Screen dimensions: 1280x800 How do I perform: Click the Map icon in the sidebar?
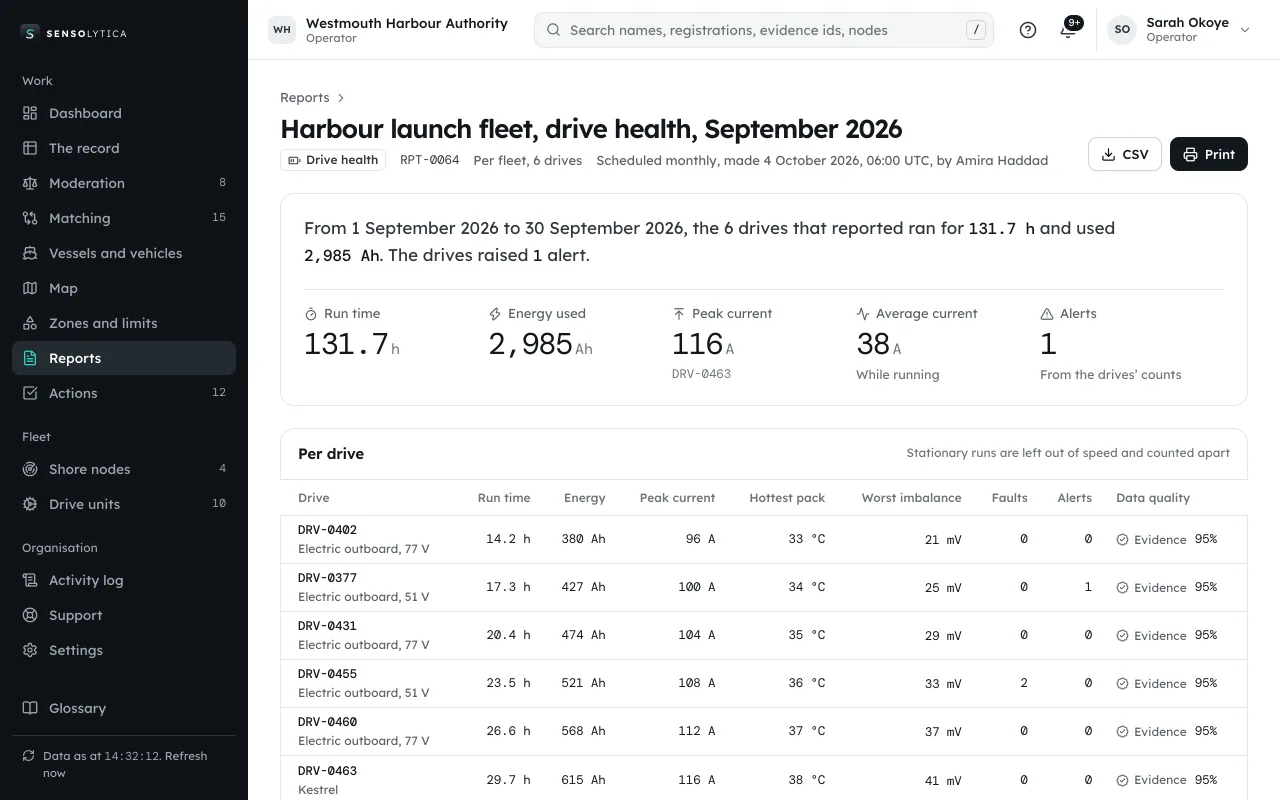pos(30,288)
